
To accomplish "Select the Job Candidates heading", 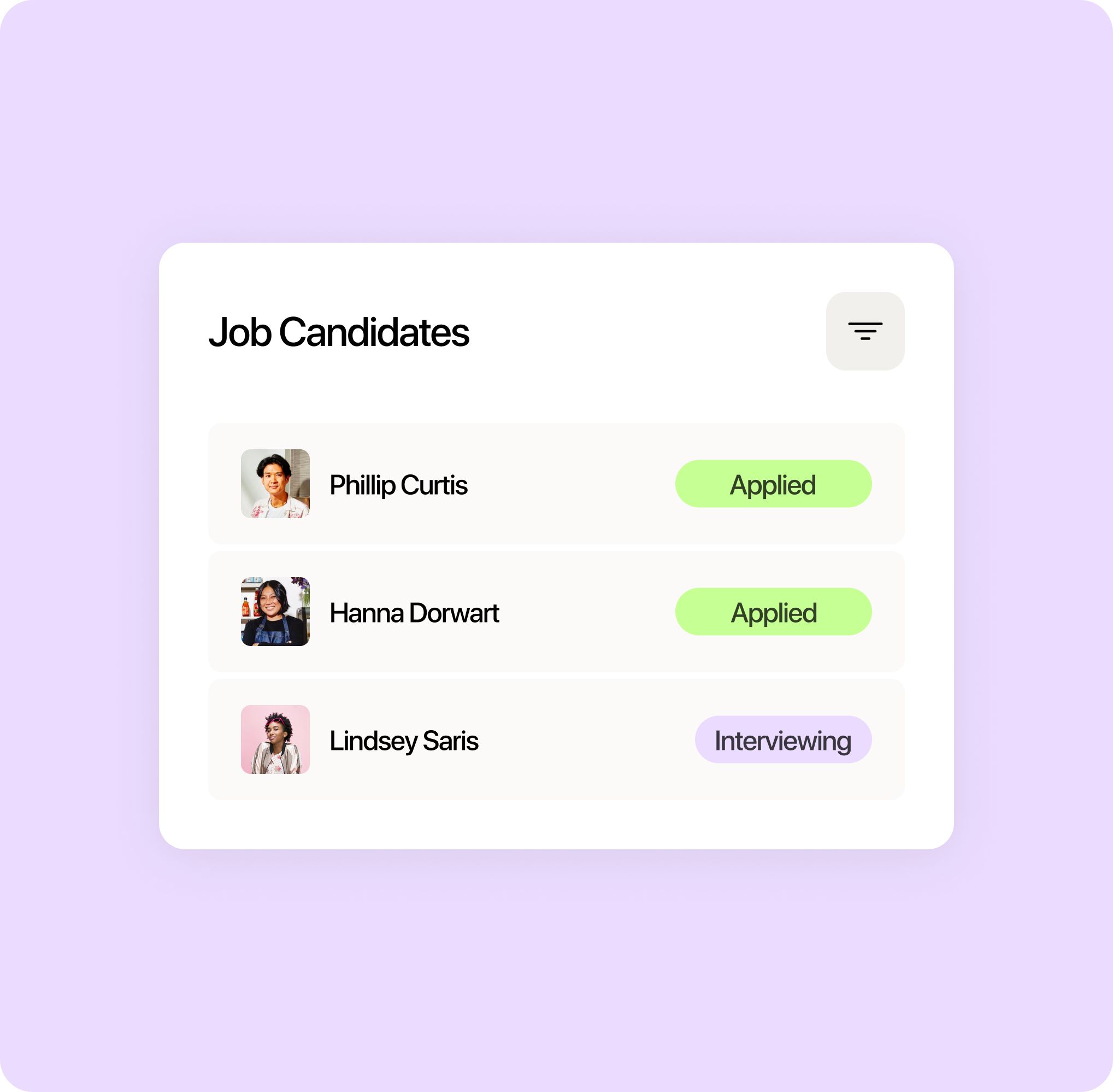I will (339, 333).
